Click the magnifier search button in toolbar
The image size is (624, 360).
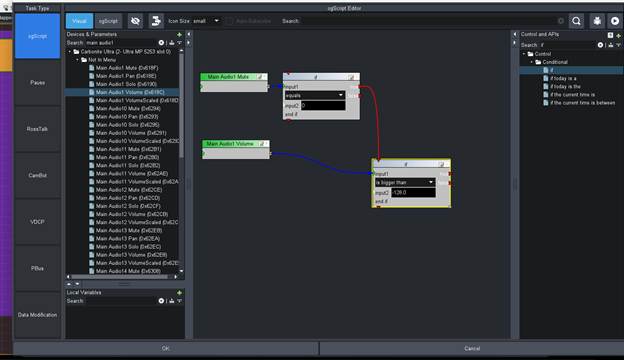click(576, 21)
